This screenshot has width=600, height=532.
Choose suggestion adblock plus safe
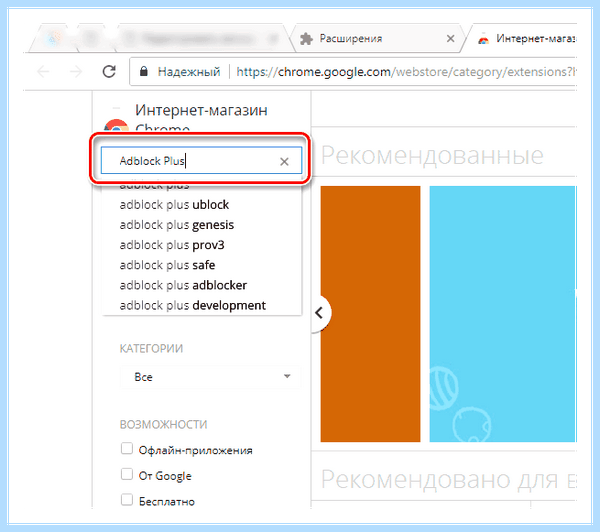[202, 265]
